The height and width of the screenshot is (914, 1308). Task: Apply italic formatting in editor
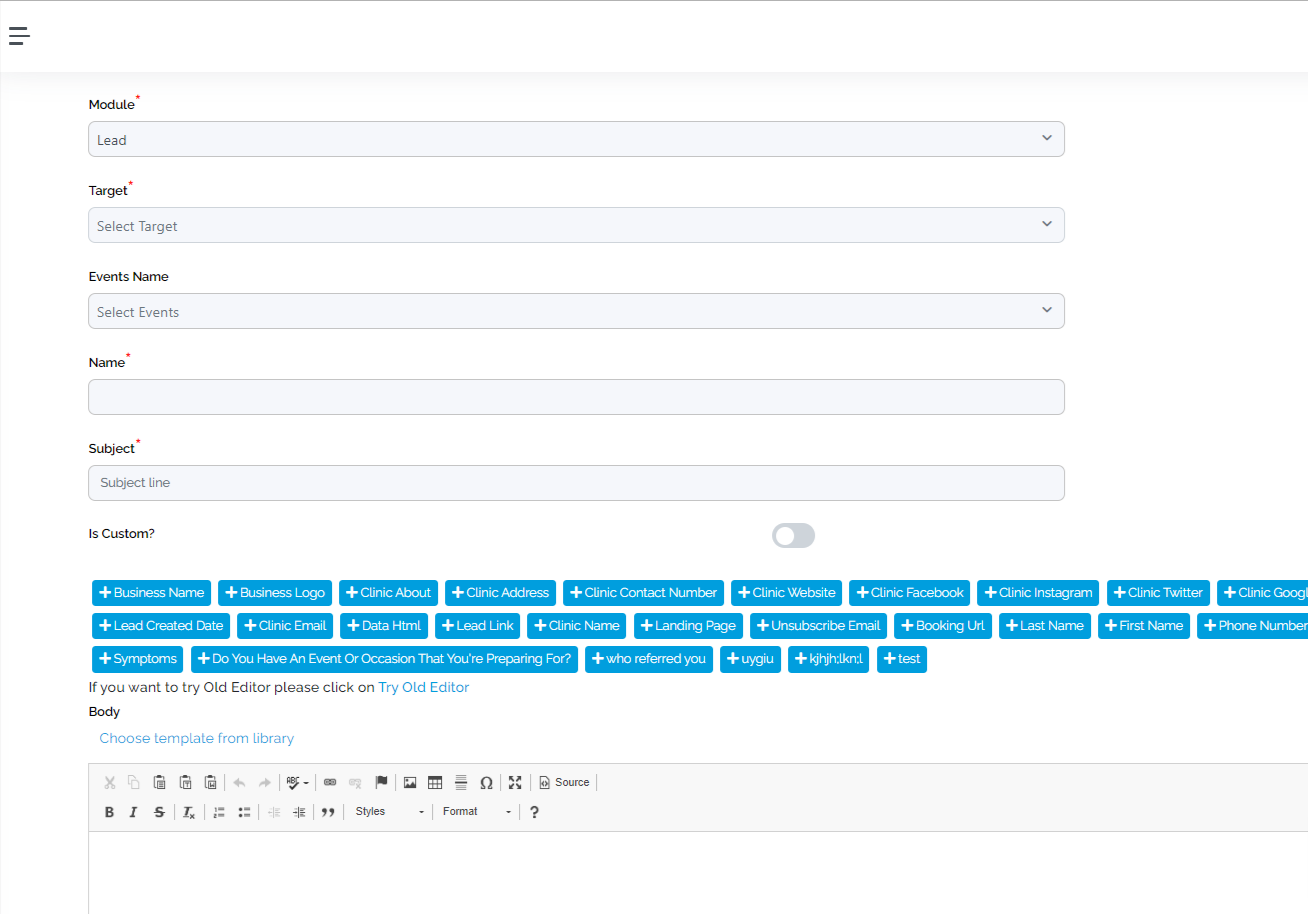pos(133,812)
